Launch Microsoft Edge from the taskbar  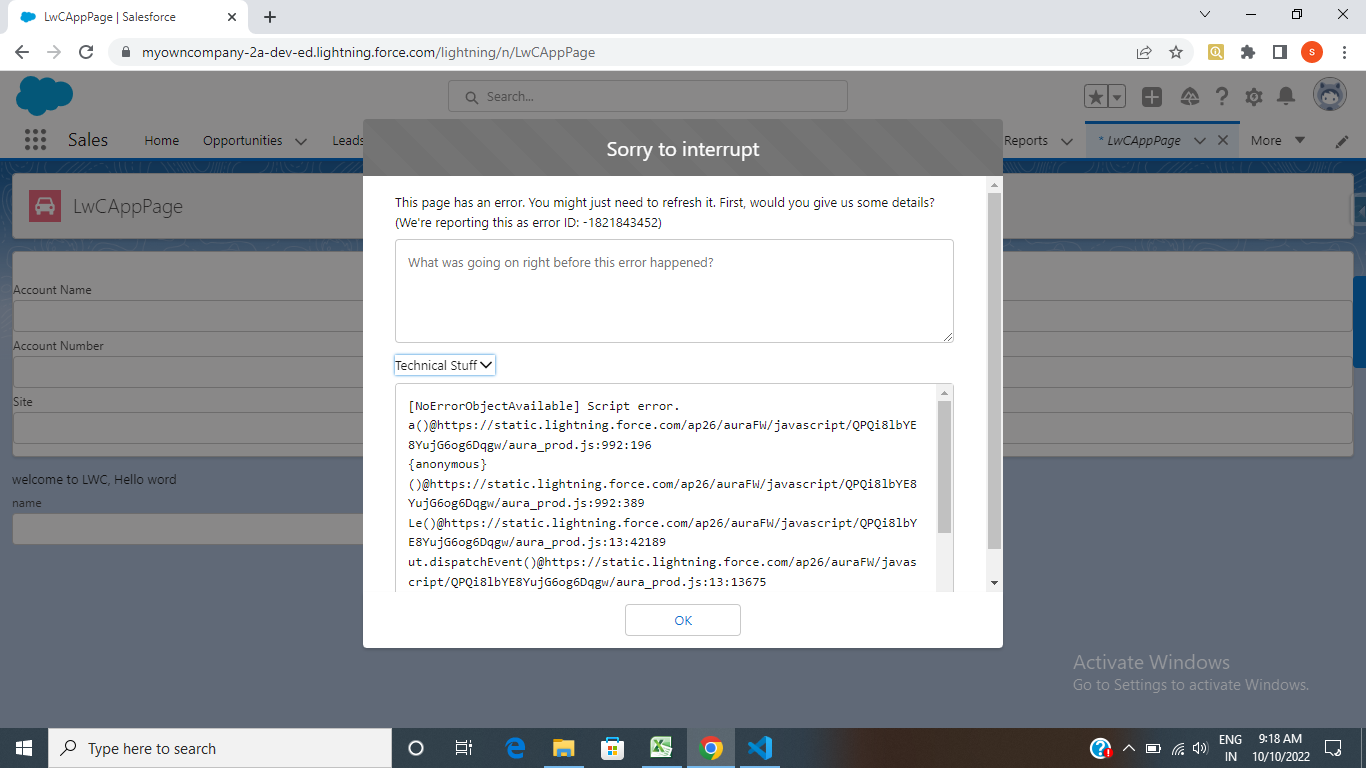[515, 748]
